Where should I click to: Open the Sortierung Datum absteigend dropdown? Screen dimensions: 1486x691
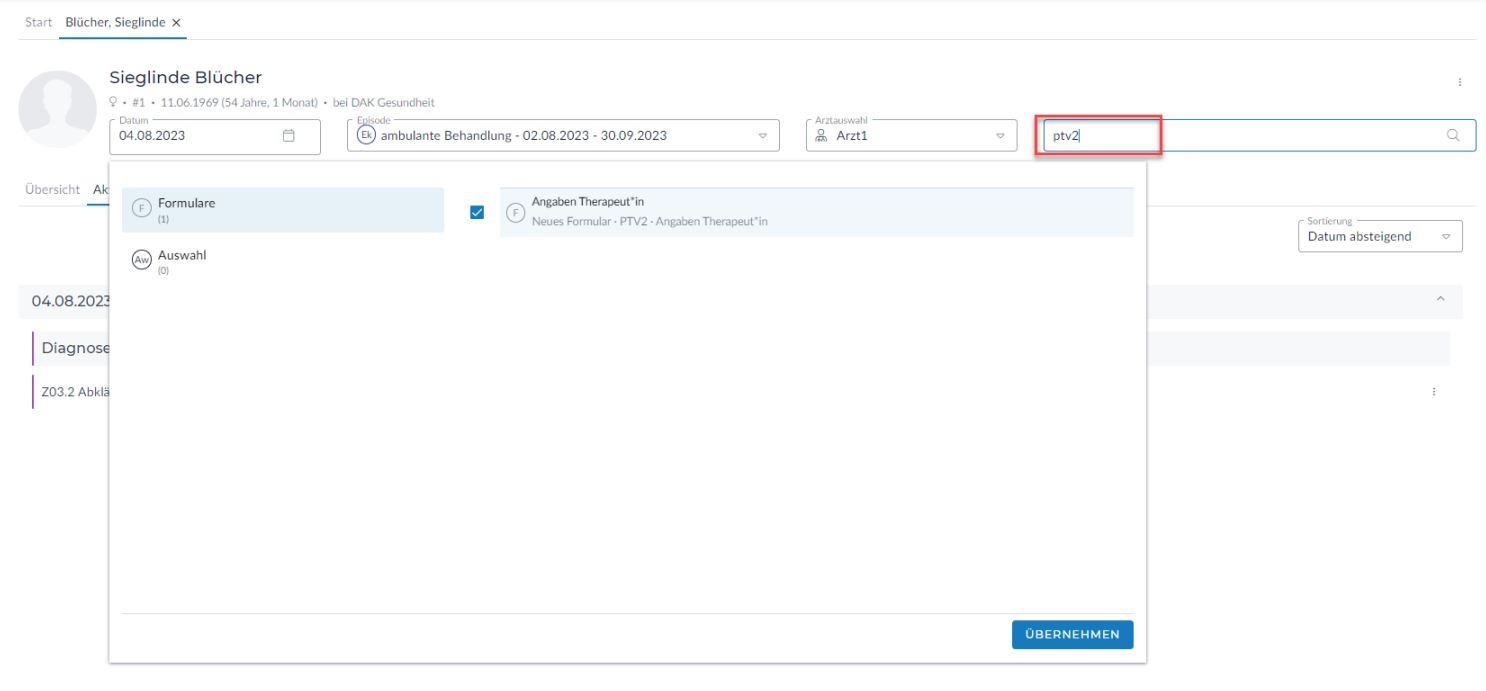(x=1445, y=237)
